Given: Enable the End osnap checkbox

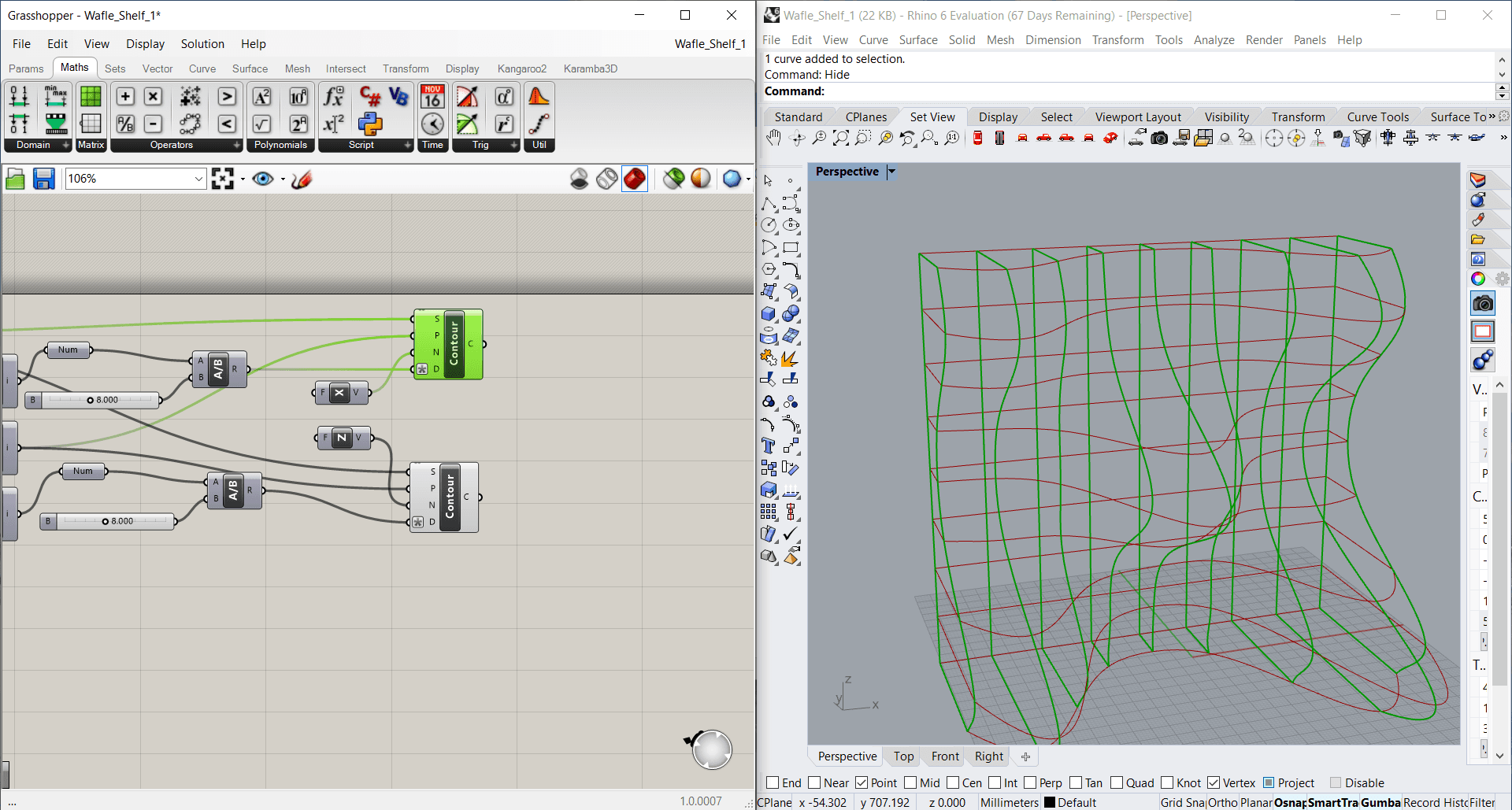Looking at the screenshot, I should point(773,782).
